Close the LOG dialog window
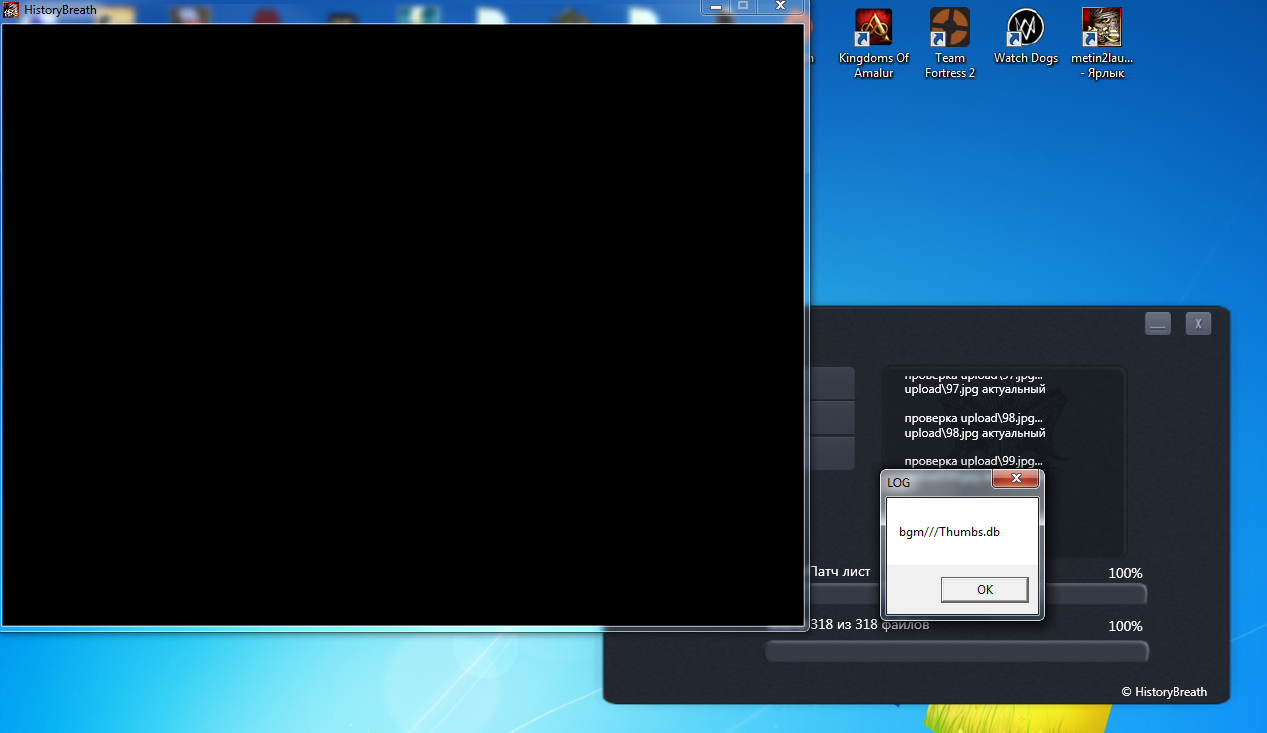 tap(1016, 480)
